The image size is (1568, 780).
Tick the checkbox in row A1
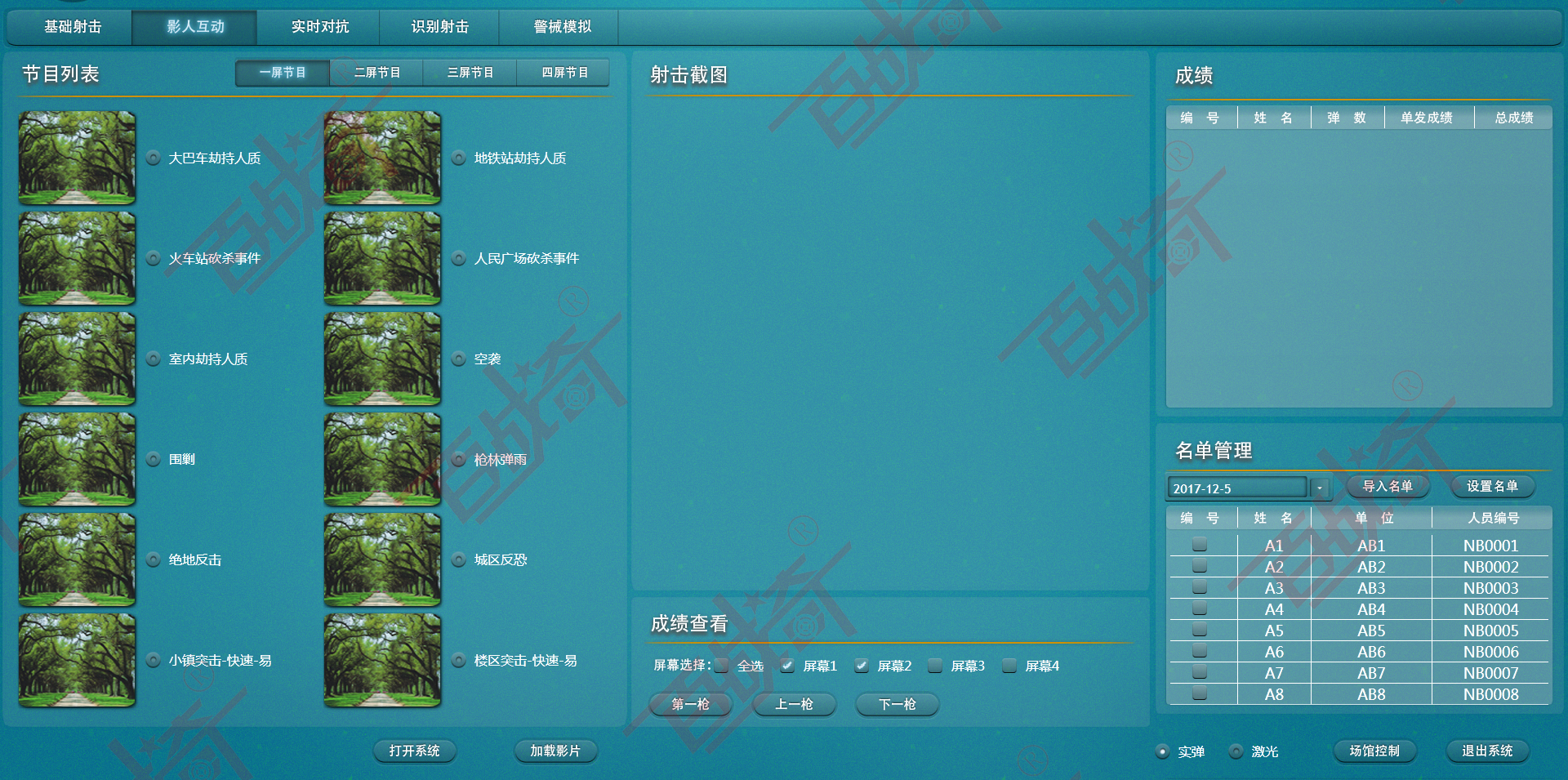(x=1200, y=544)
